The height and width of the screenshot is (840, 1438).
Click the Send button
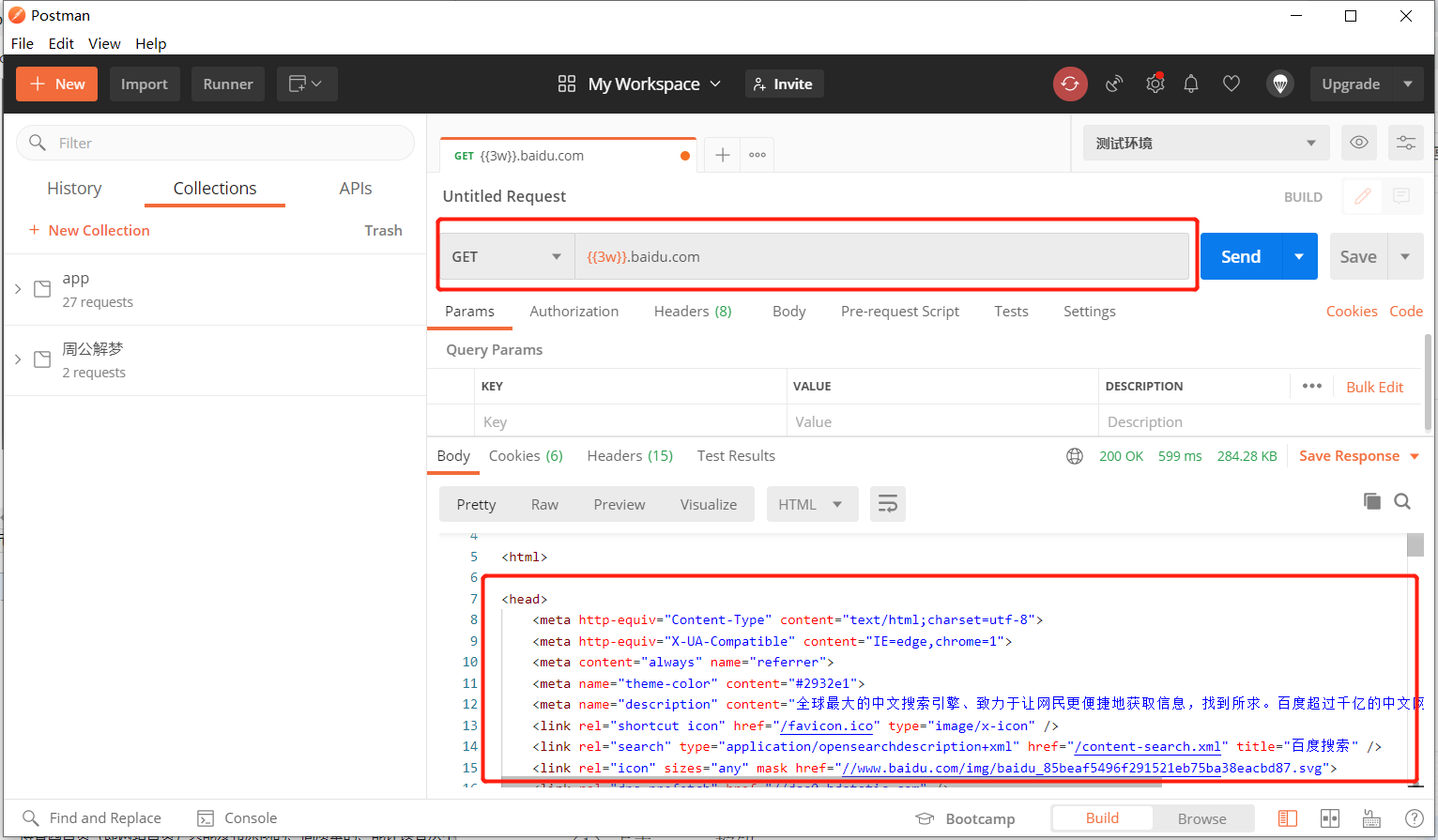(x=1241, y=256)
